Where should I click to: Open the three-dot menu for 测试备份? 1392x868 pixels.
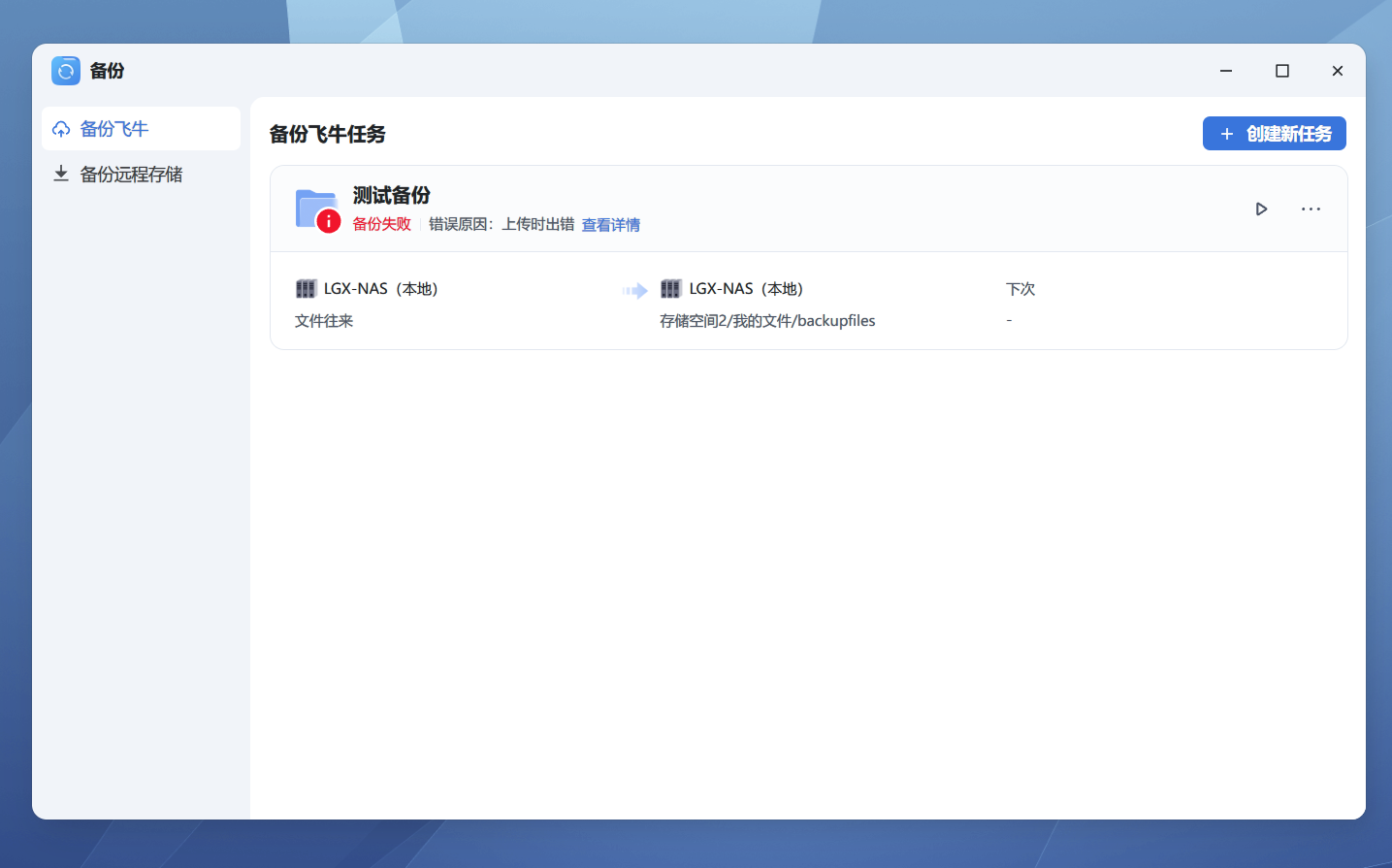pyautogui.click(x=1311, y=209)
